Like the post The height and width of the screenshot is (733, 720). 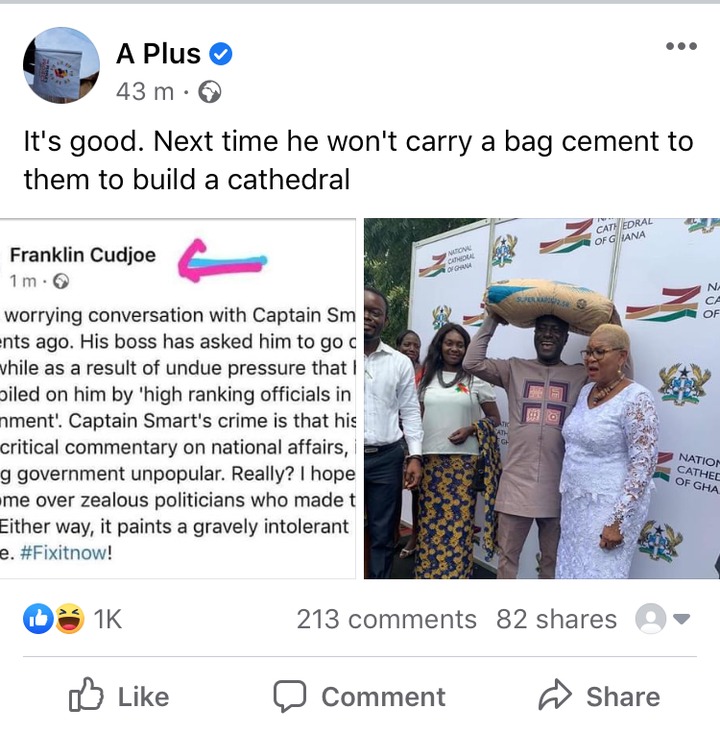[119, 697]
